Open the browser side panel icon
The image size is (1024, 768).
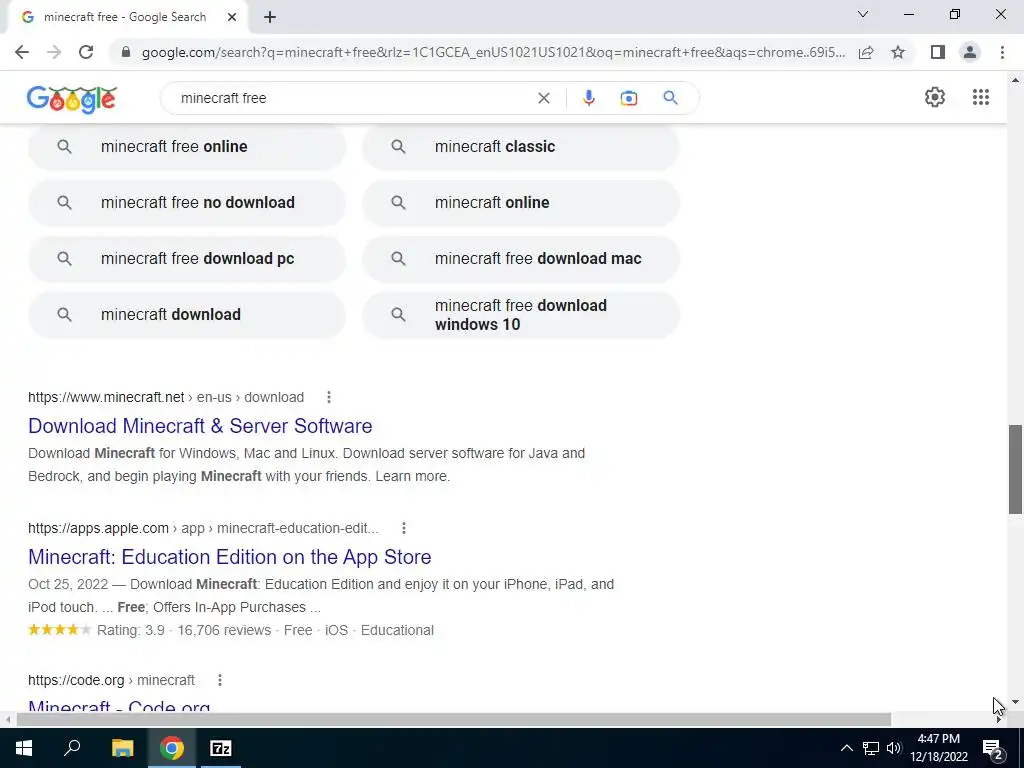click(x=938, y=52)
